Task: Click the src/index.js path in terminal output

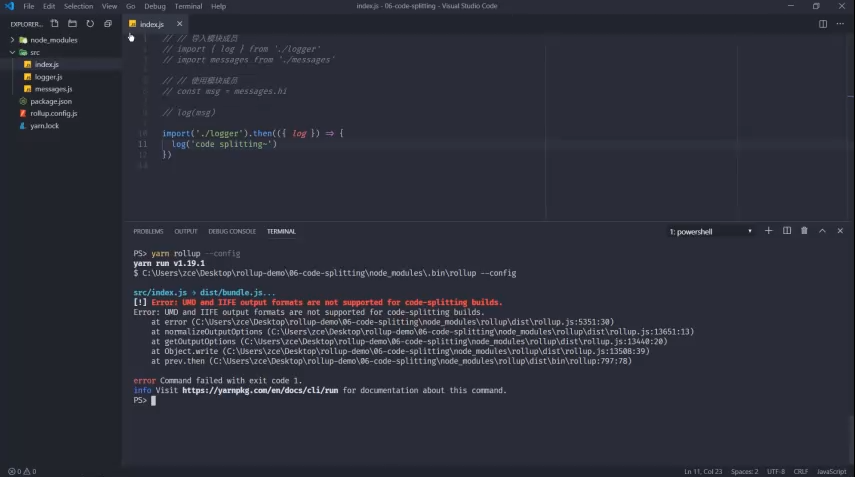Action: (160, 293)
